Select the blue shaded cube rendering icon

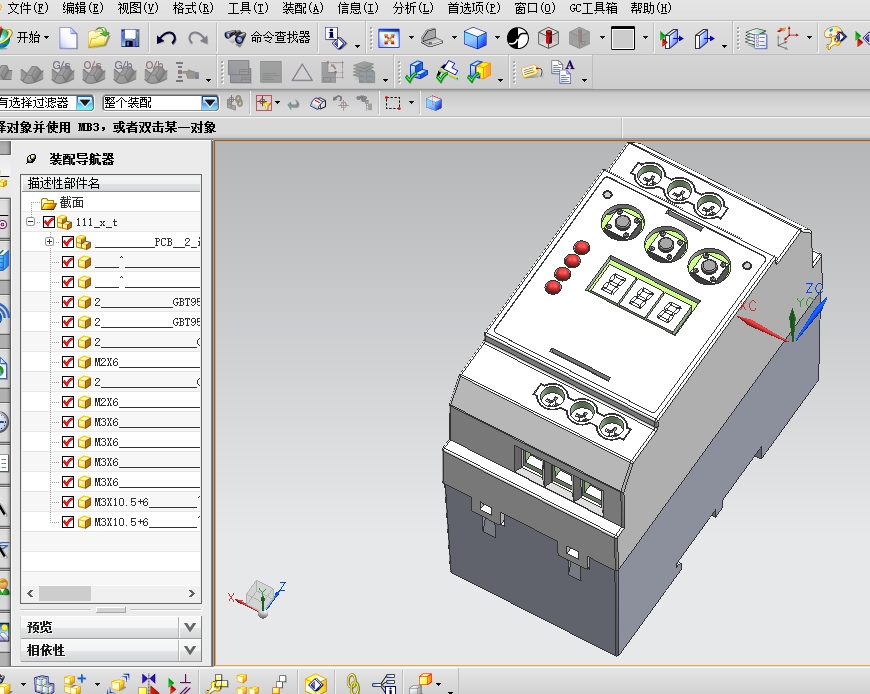[475, 39]
